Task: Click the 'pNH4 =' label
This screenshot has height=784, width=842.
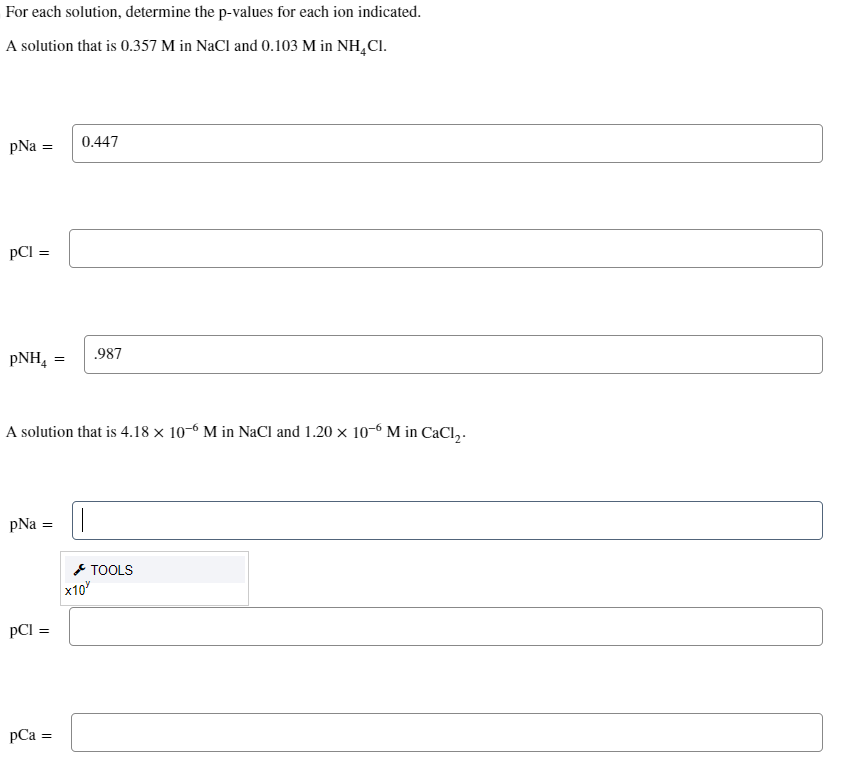Action: pos(37,358)
